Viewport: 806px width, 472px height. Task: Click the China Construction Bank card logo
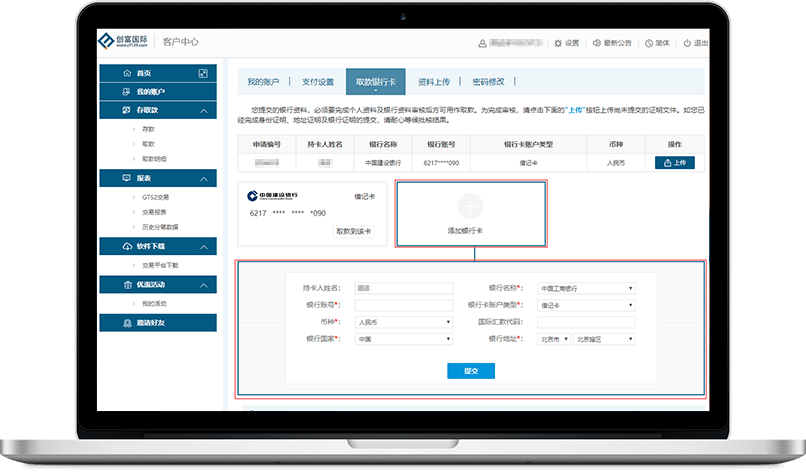click(x=272, y=195)
